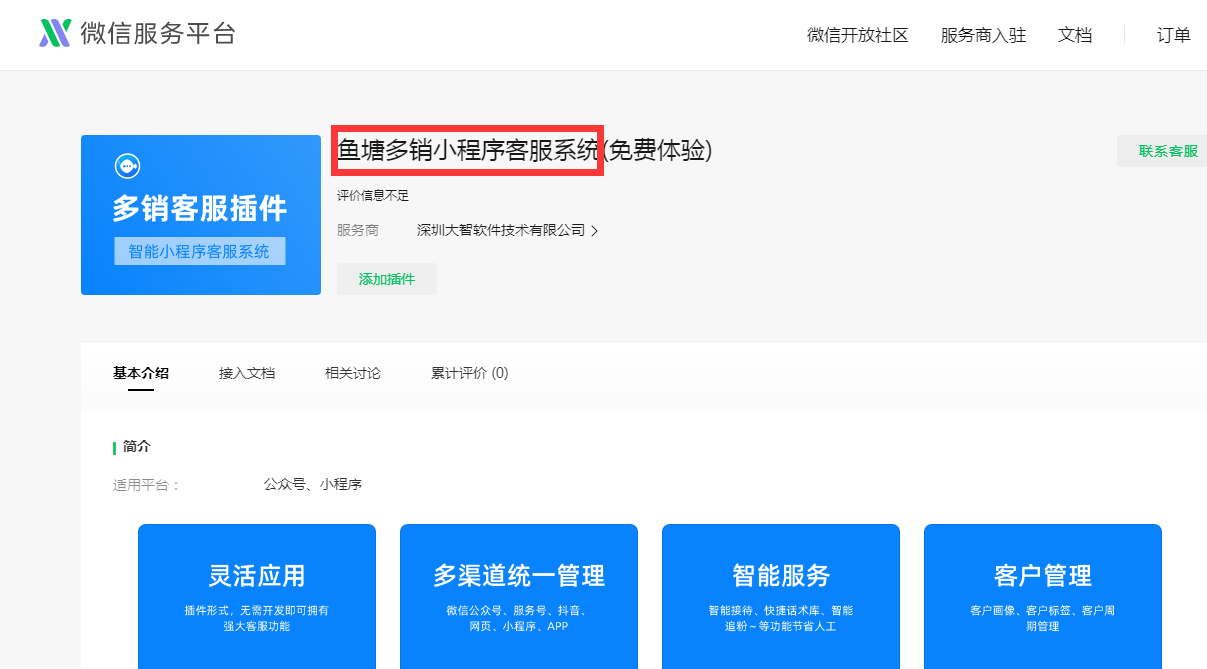1207x669 pixels.
Task: Open the 累计评价 (0) tab
Action: [470, 373]
